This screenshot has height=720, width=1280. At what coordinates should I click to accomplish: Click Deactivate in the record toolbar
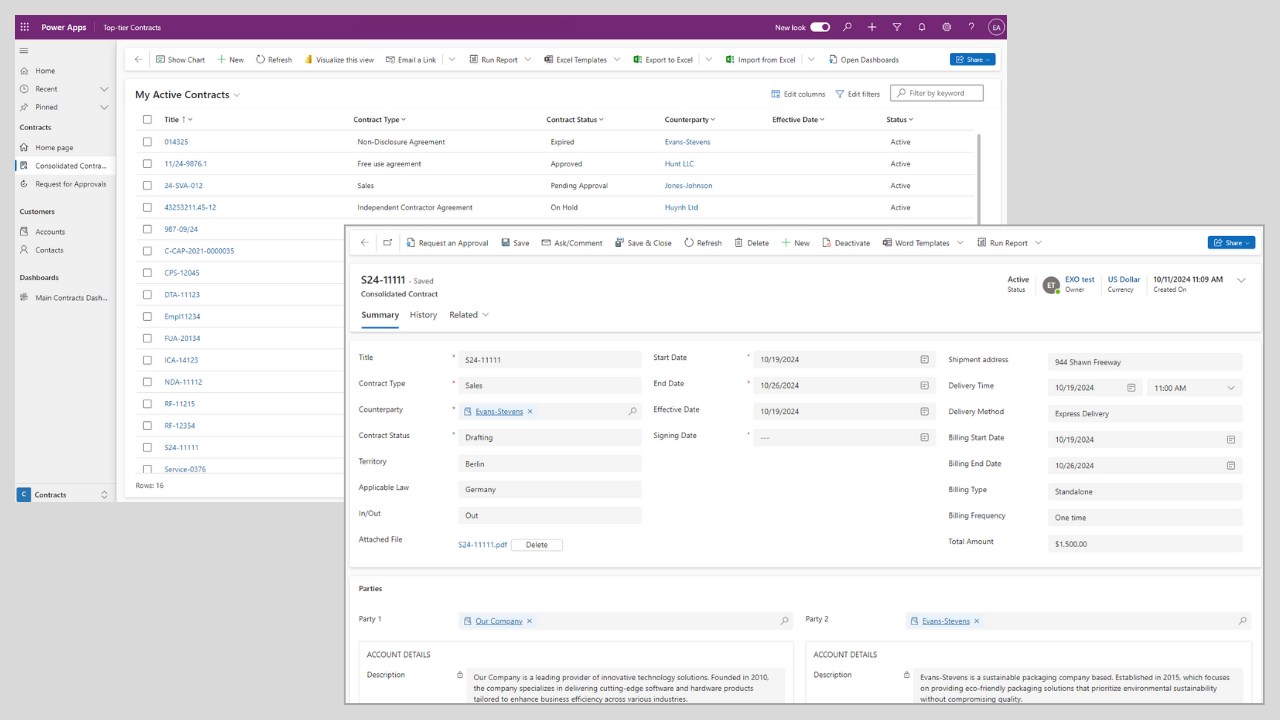[846, 243]
